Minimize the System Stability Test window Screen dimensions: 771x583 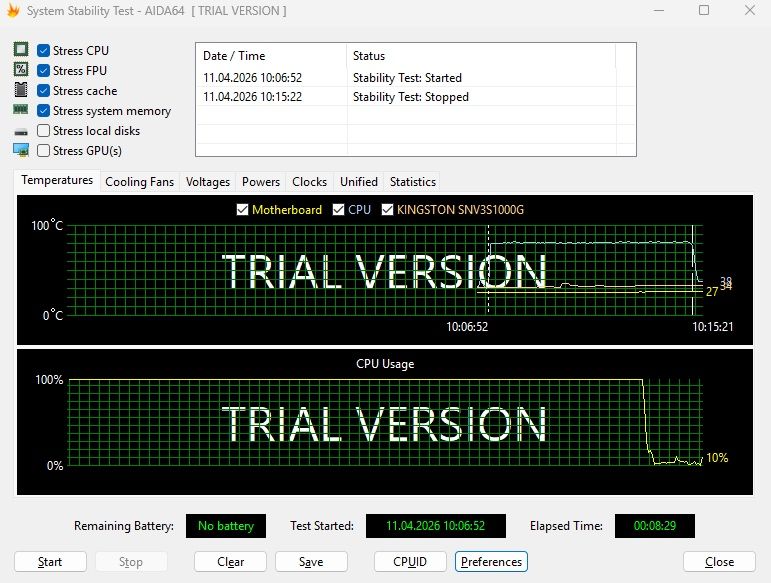(659, 10)
